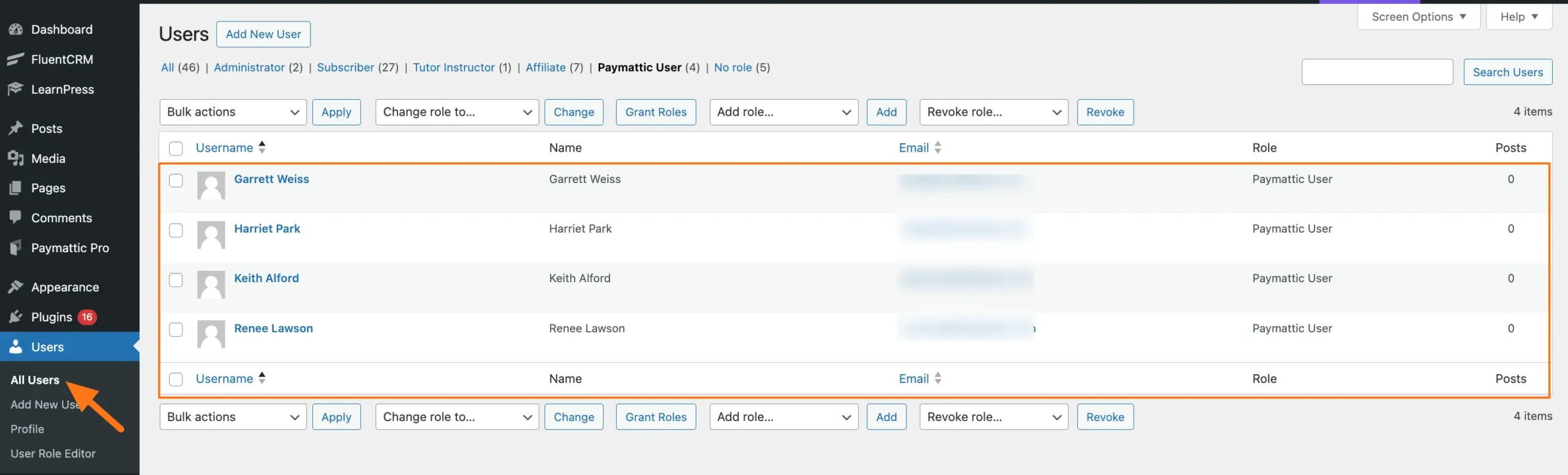Click the bottom Change button
Viewport: 1568px width, 475px height.
[574, 417]
